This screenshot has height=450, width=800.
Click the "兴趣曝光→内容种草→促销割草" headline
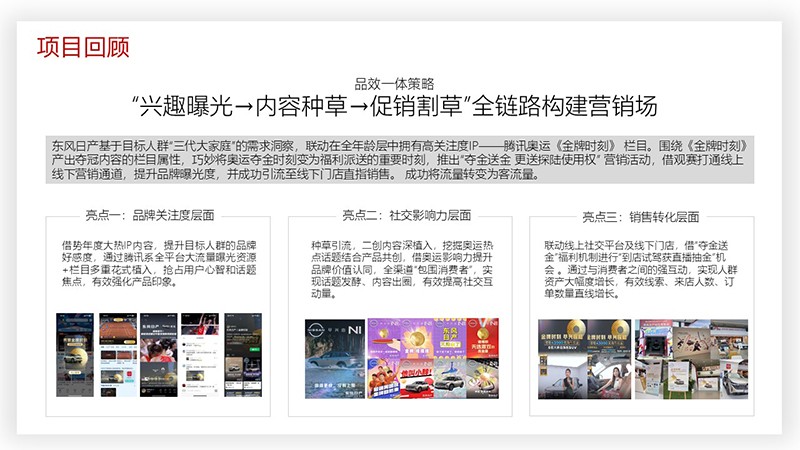pyautogui.click(x=400, y=107)
